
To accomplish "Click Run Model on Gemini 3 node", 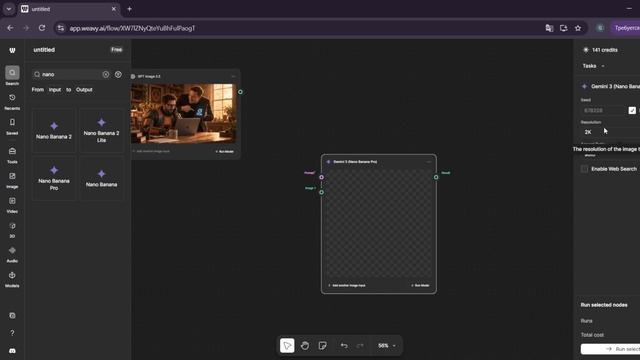I will (x=420, y=285).
